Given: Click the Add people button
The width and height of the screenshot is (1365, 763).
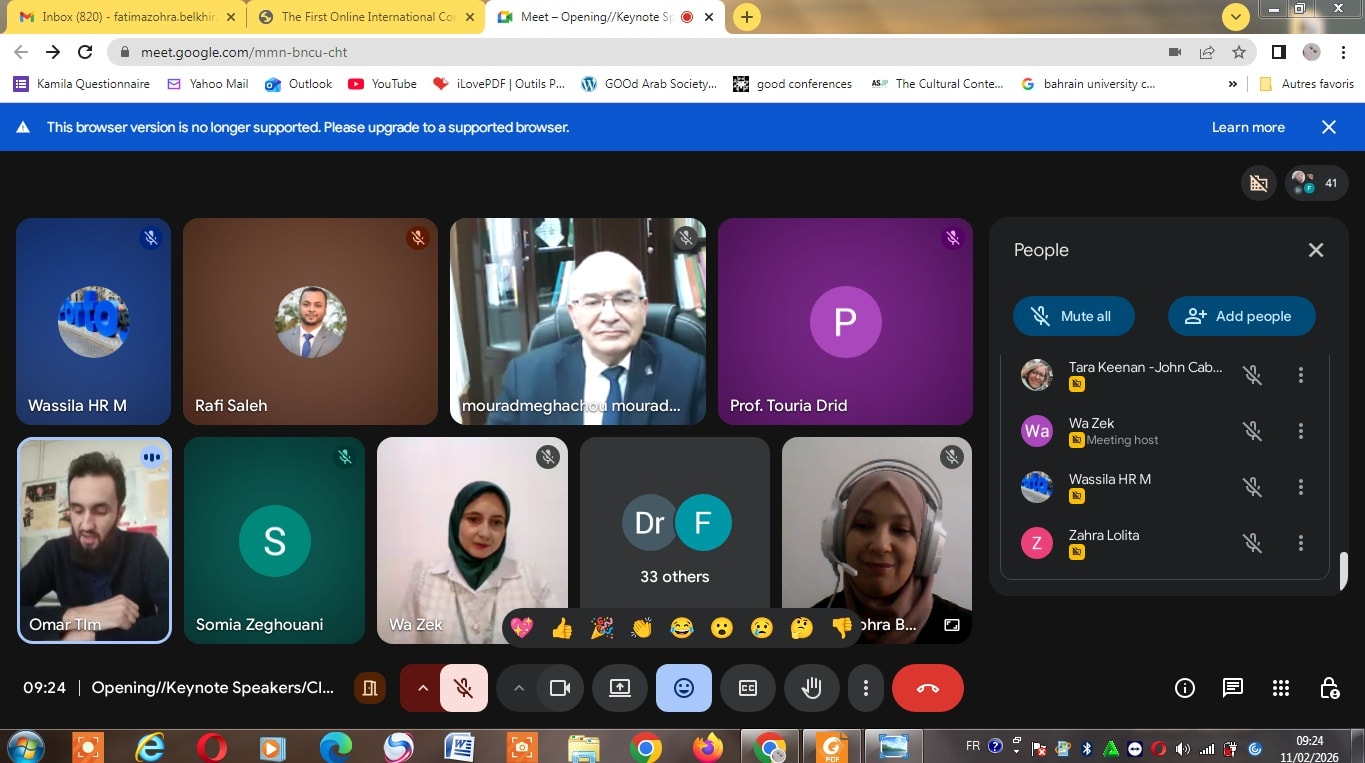Looking at the screenshot, I should 1241,316.
